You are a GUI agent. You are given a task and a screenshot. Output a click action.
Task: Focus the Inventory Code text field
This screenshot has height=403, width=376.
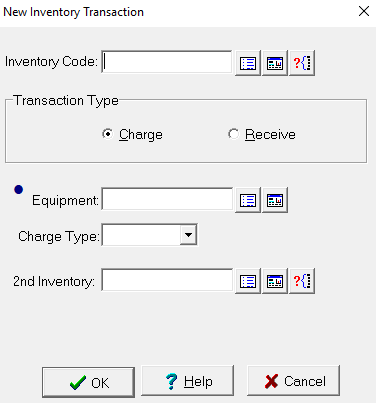[x=167, y=62]
